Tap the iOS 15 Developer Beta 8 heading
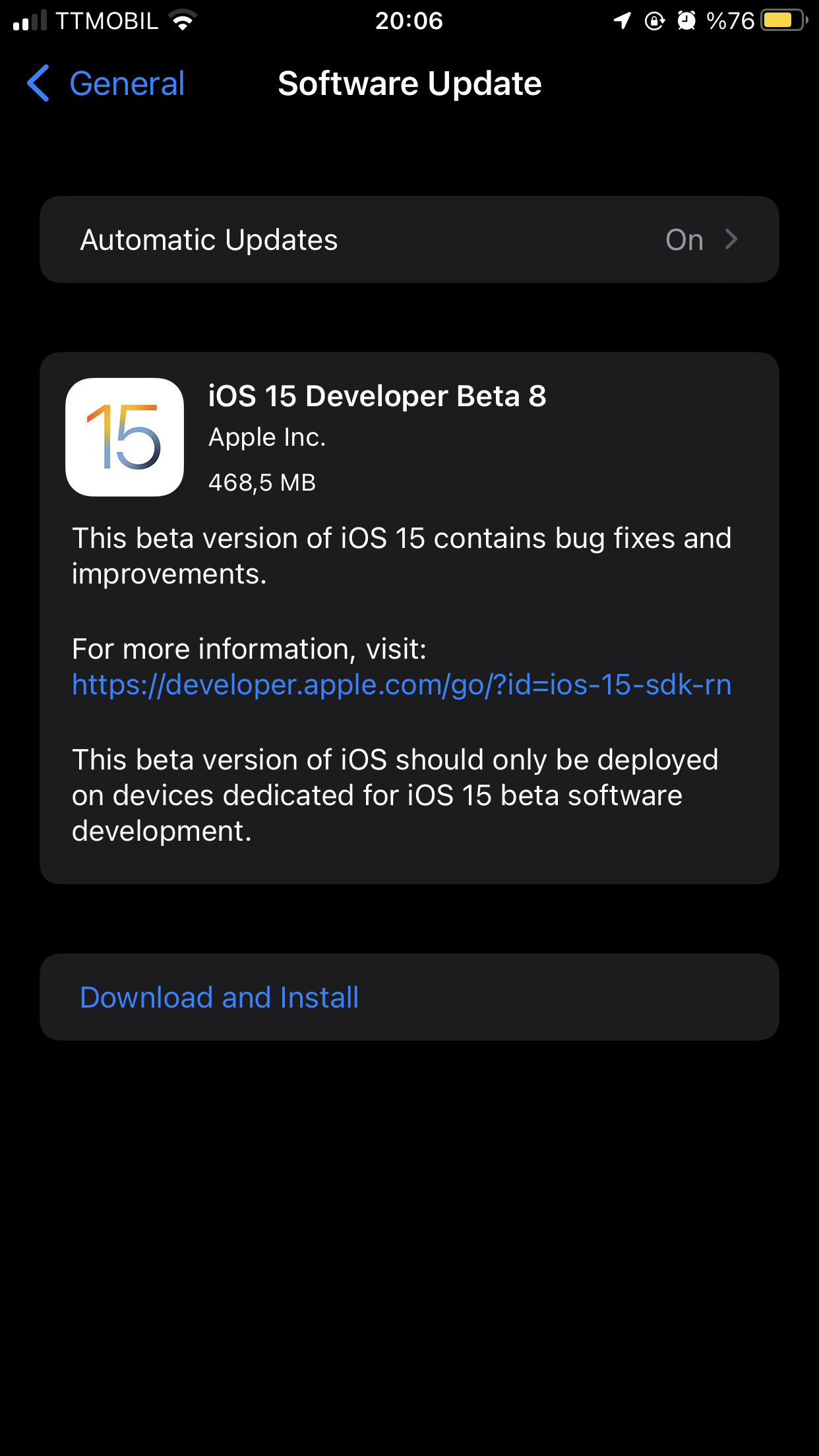Image resolution: width=819 pixels, height=1456 pixels. 377,396
